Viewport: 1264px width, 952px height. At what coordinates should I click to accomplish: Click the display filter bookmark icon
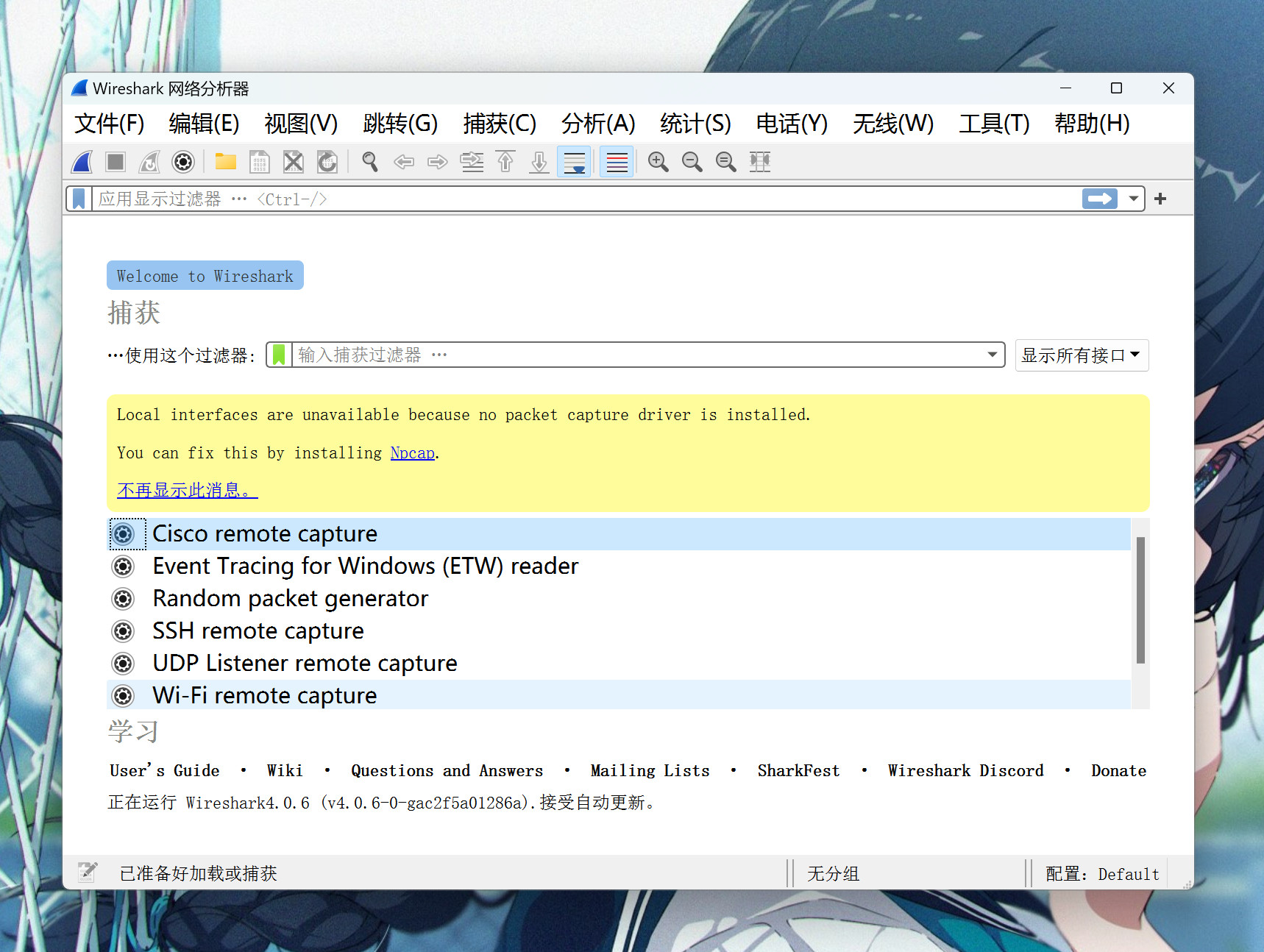point(79,199)
